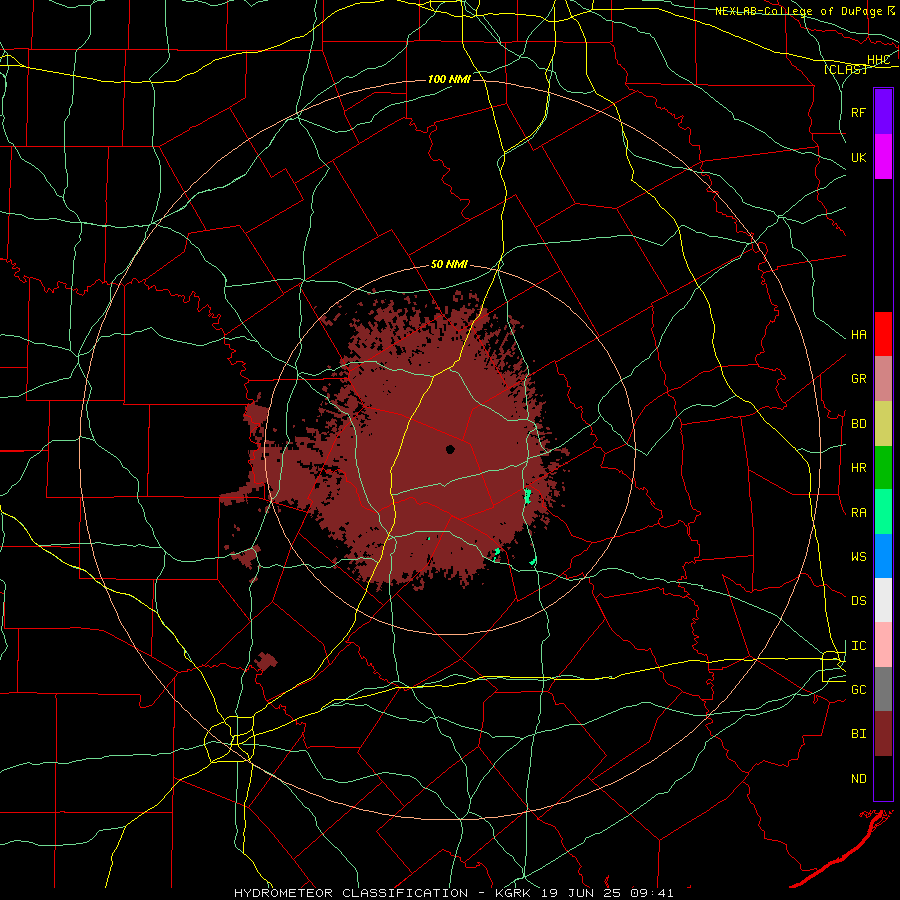Click the 100 NMI range ring label
The height and width of the screenshot is (900, 900).
[449, 79]
